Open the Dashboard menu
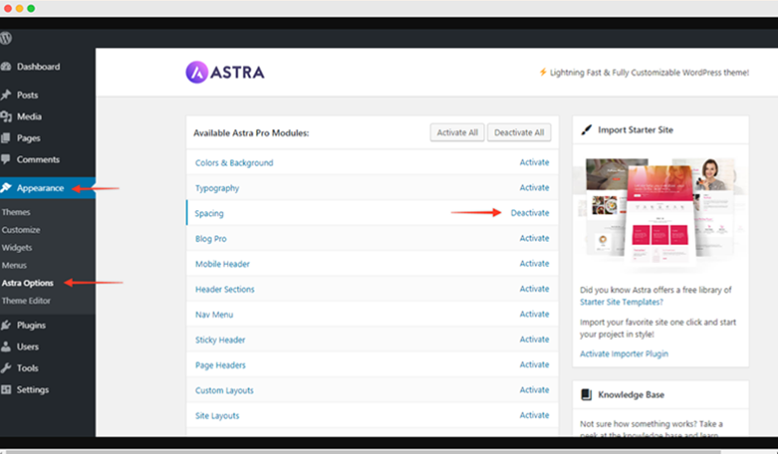778x454 pixels. pos(38,66)
